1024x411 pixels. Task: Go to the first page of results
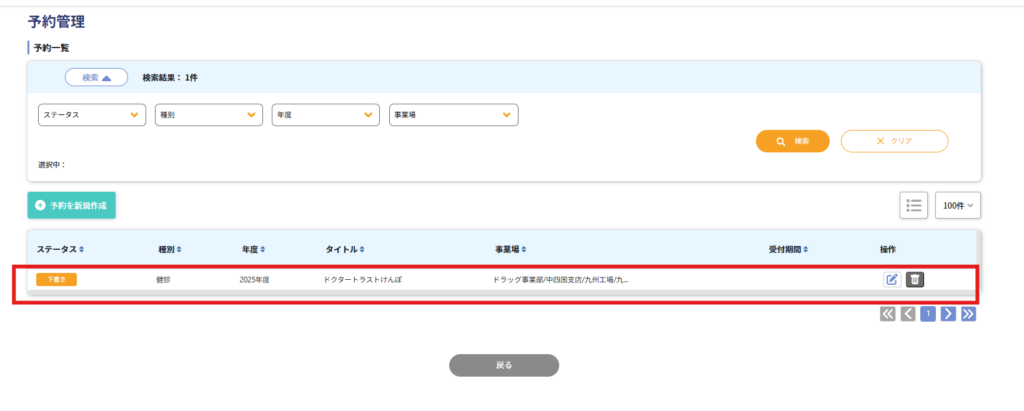pos(888,314)
